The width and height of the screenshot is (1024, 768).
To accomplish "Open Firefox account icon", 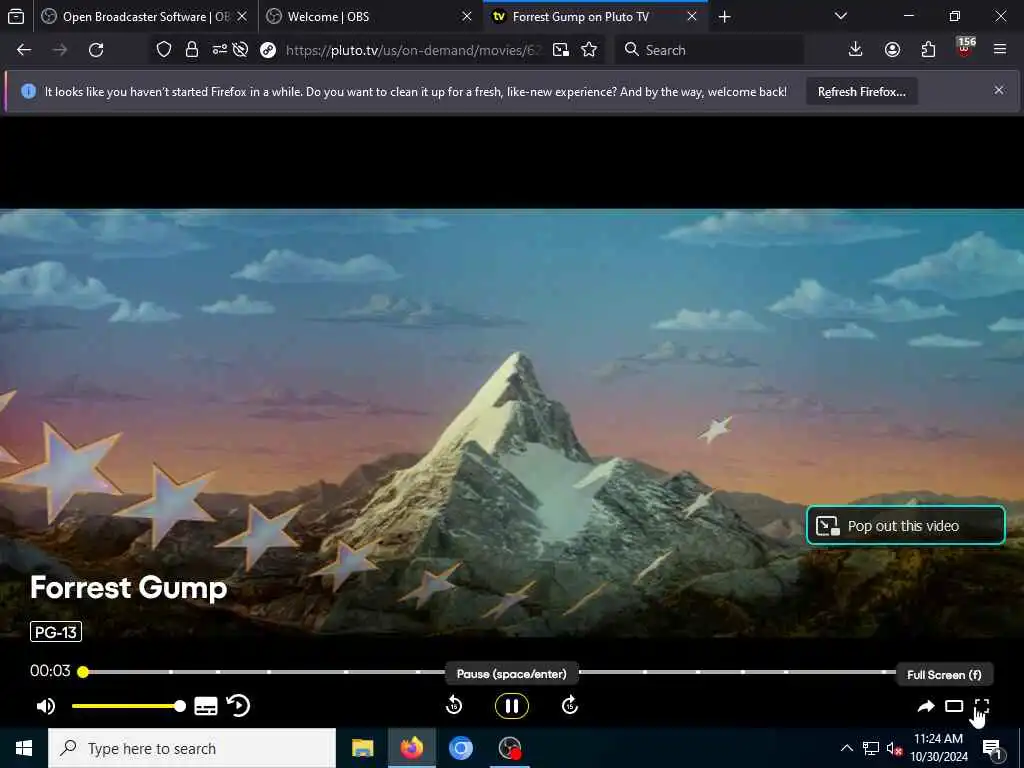I will tap(892, 50).
